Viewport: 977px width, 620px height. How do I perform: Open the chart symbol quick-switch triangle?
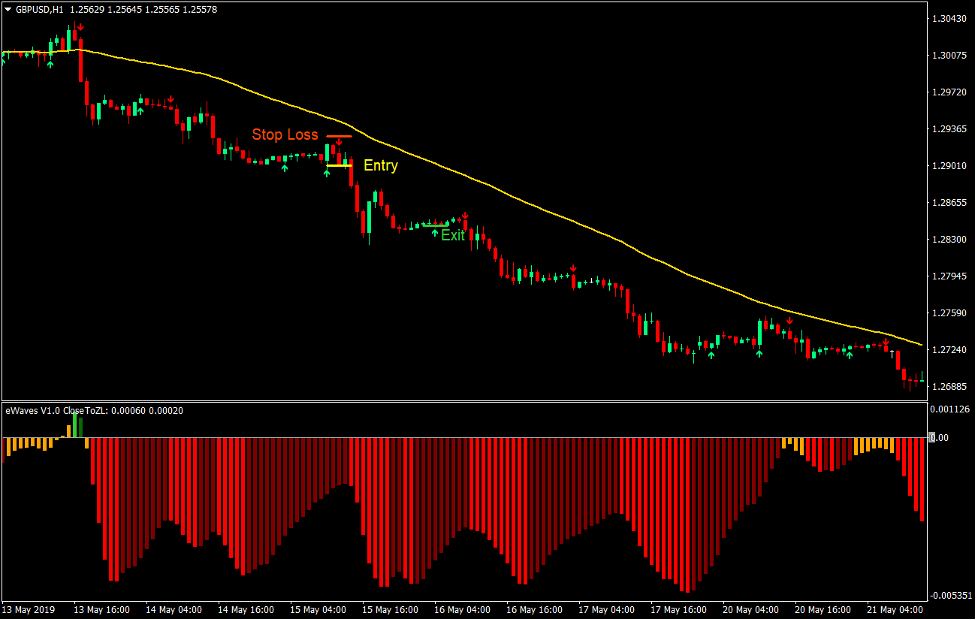point(8,9)
